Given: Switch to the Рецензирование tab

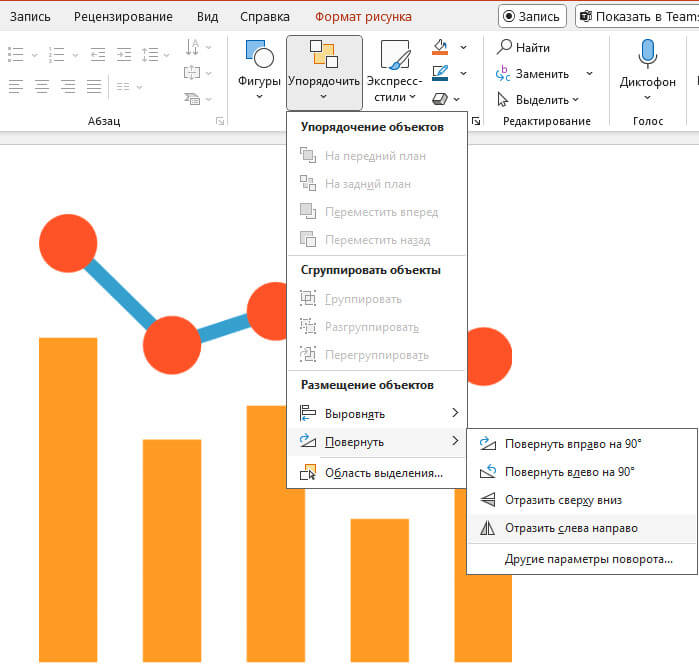Looking at the screenshot, I should click(123, 17).
